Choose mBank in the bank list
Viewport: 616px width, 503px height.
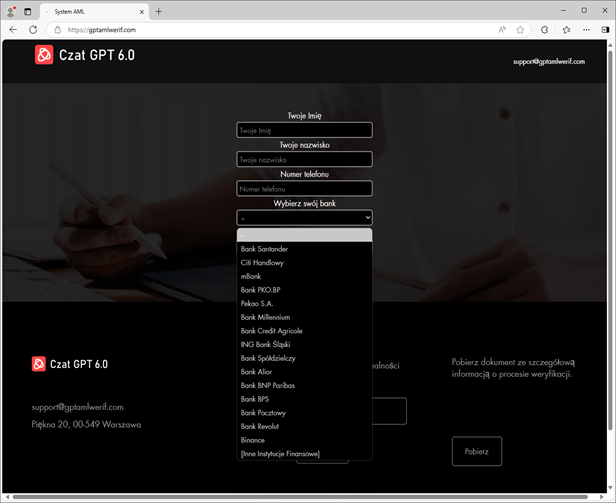pos(251,276)
